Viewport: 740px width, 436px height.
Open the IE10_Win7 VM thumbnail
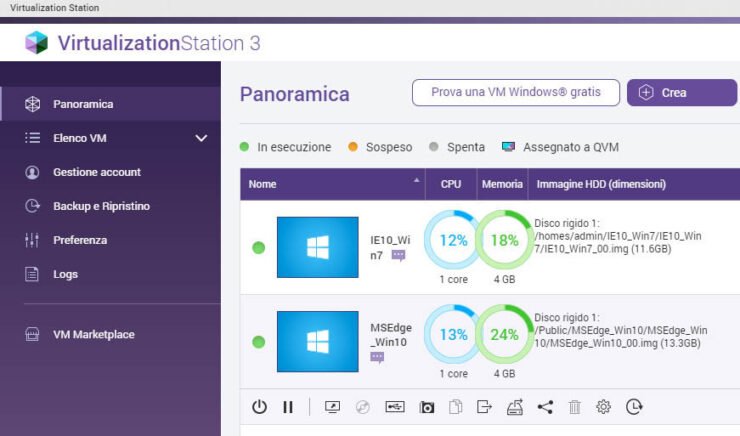coord(317,247)
